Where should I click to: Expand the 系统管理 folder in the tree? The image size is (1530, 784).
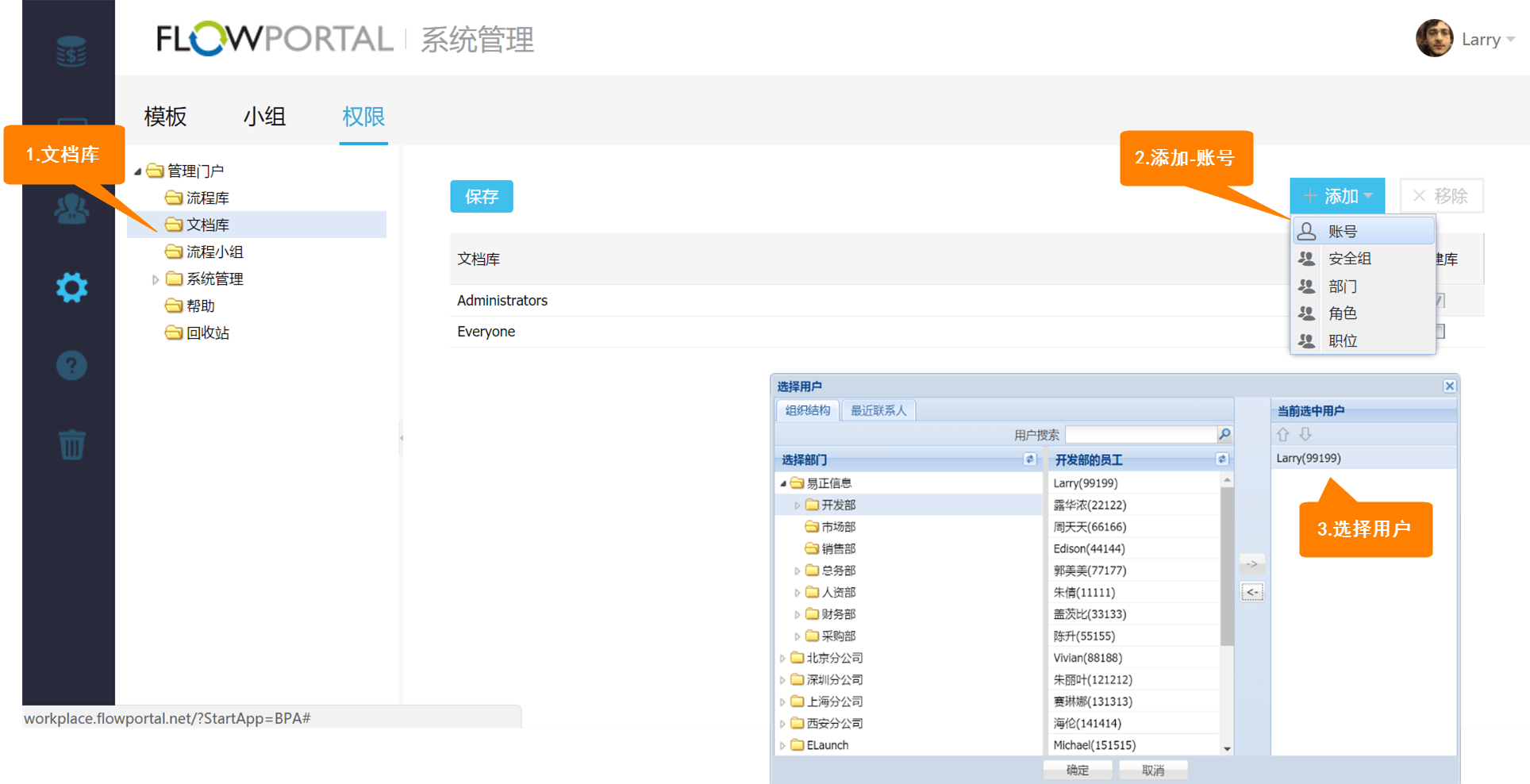tap(156, 279)
